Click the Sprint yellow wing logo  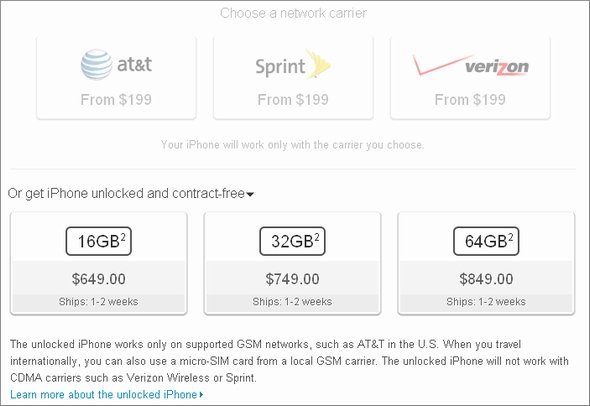tap(318, 64)
